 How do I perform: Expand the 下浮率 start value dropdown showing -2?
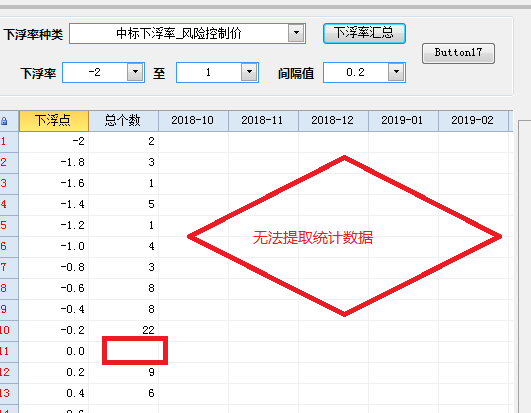[x=135, y=72]
